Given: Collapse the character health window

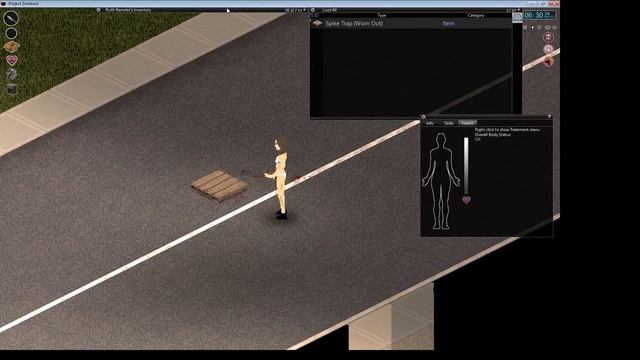Looking at the screenshot, I should (549, 117).
